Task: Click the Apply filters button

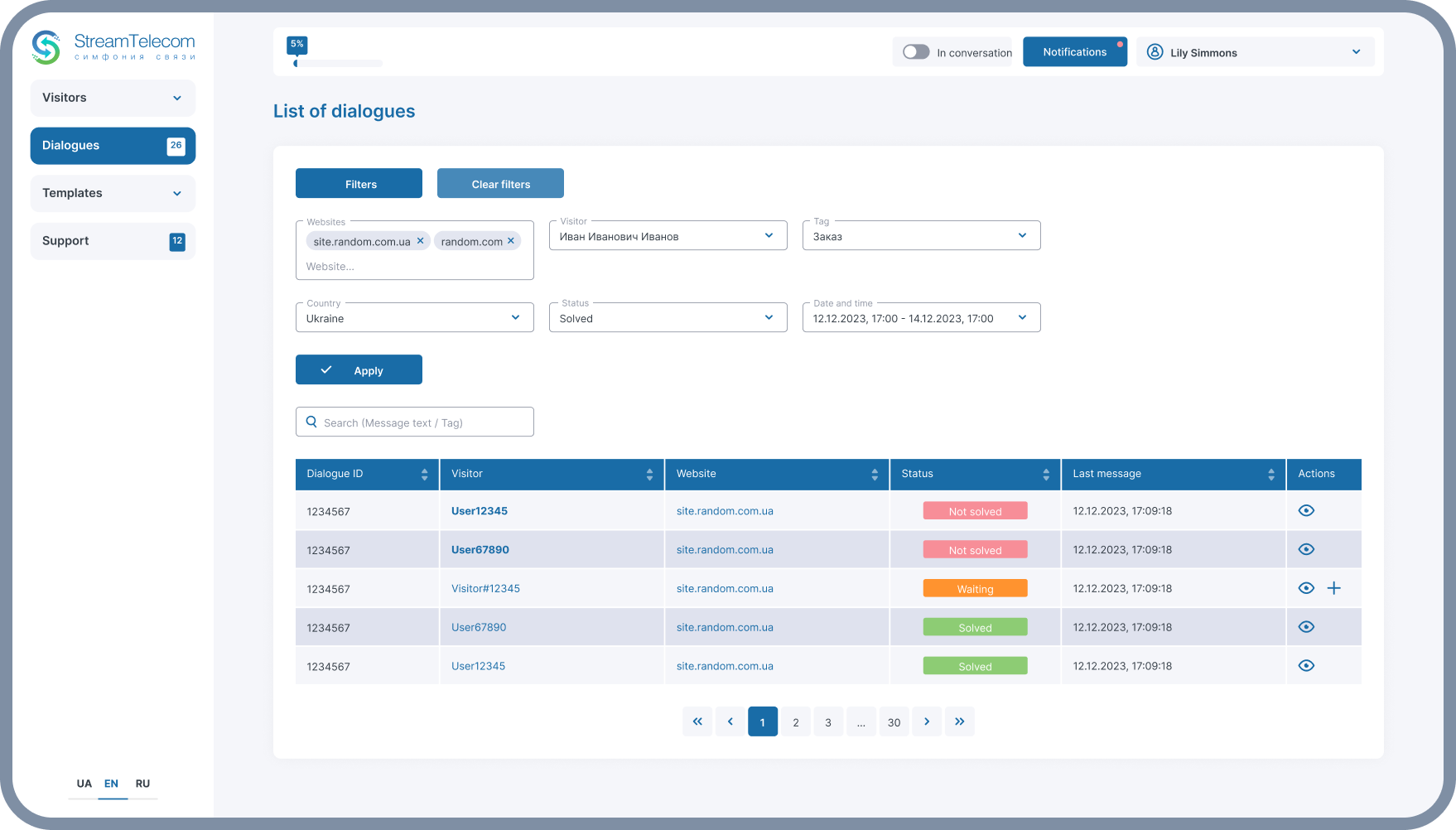Action: click(x=359, y=370)
